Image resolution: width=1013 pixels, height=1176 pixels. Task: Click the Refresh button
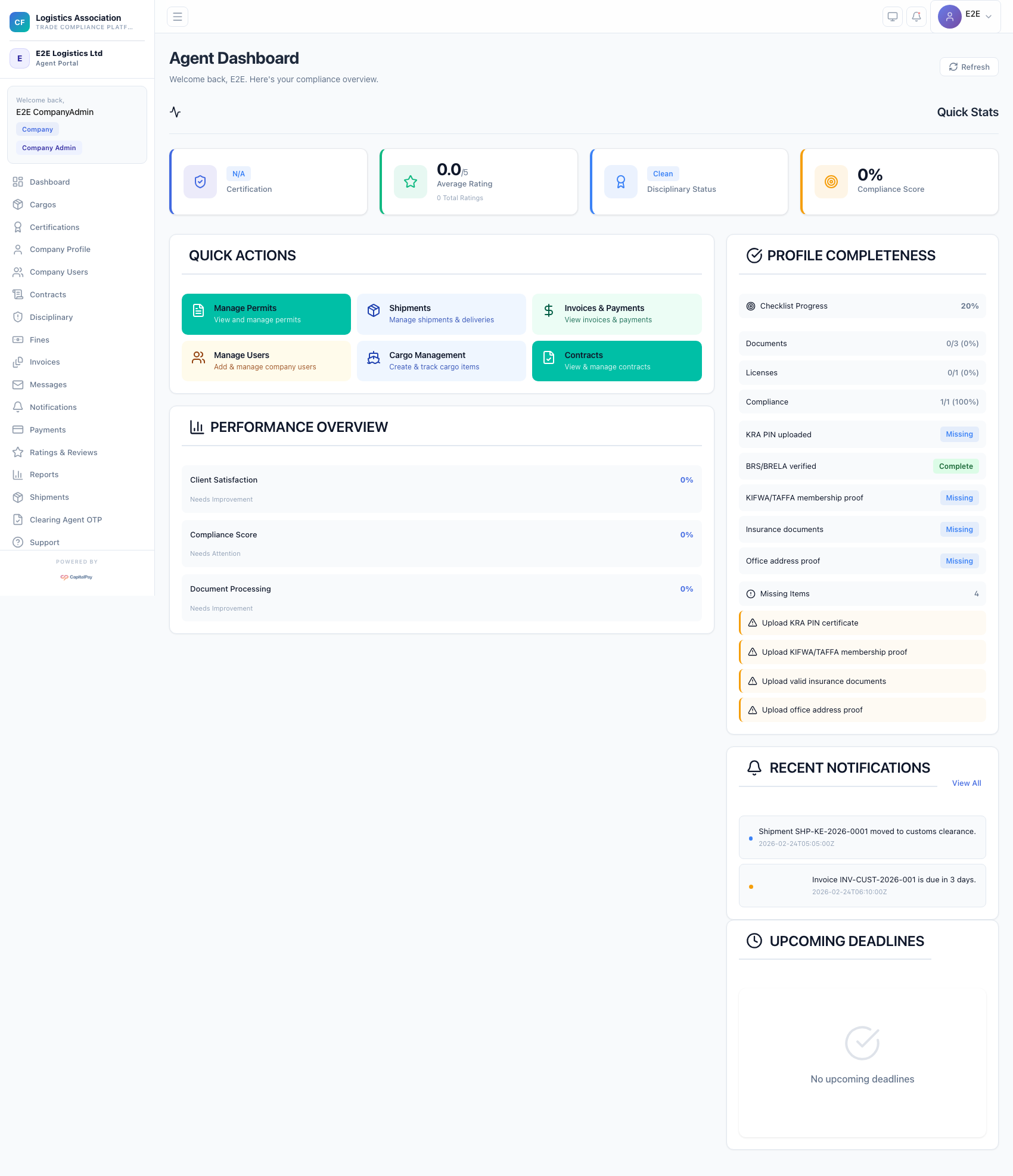tap(968, 67)
